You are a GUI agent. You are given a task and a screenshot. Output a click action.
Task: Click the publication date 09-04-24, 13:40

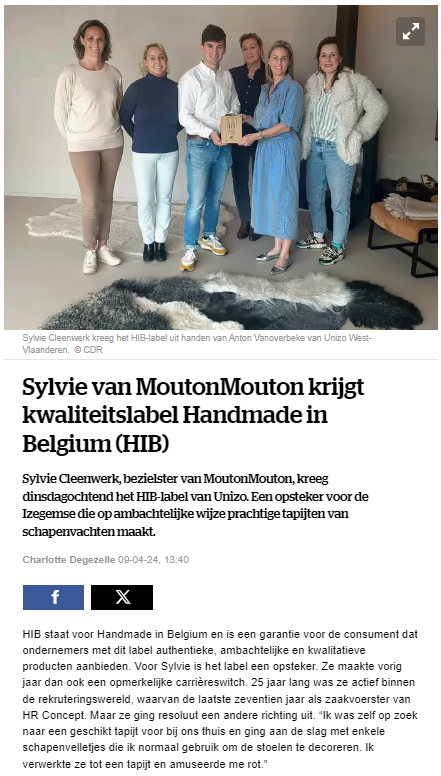(153, 560)
